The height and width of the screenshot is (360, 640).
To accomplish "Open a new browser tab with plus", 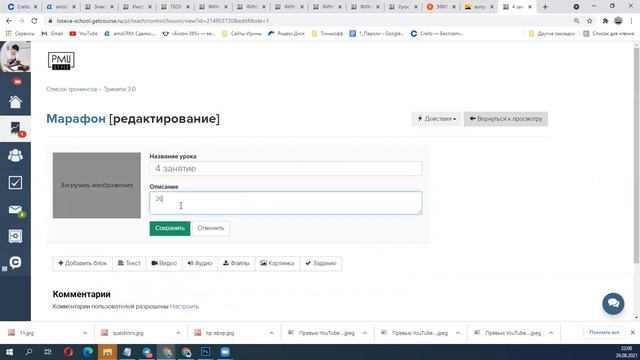I will tap(545, 7).
